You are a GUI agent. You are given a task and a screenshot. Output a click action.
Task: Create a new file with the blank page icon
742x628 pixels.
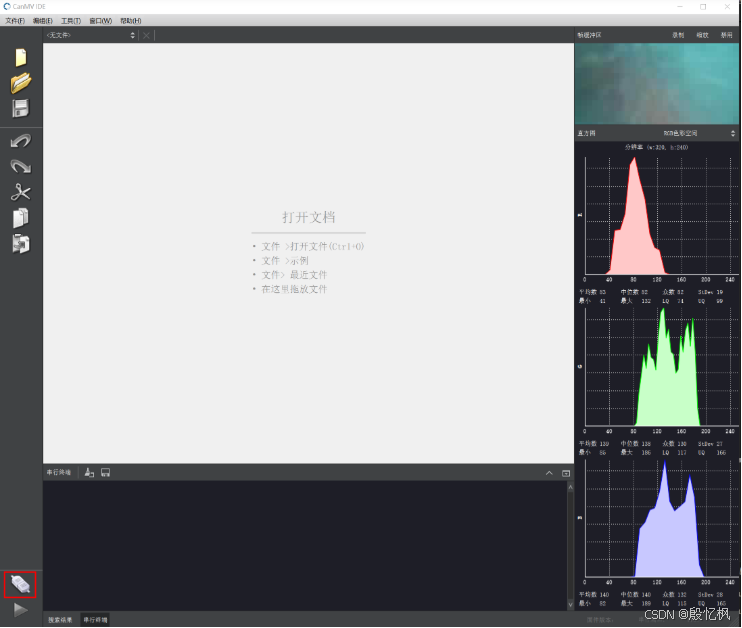[21, 57]
